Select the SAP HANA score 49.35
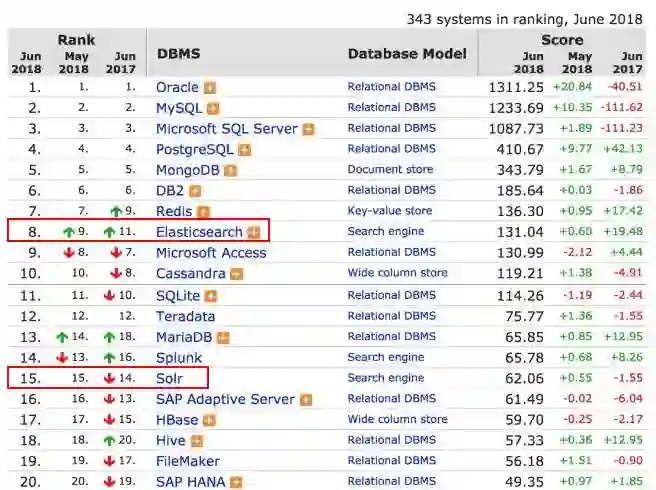This screenshot has height=490, width=656. [x=524, y=482]
